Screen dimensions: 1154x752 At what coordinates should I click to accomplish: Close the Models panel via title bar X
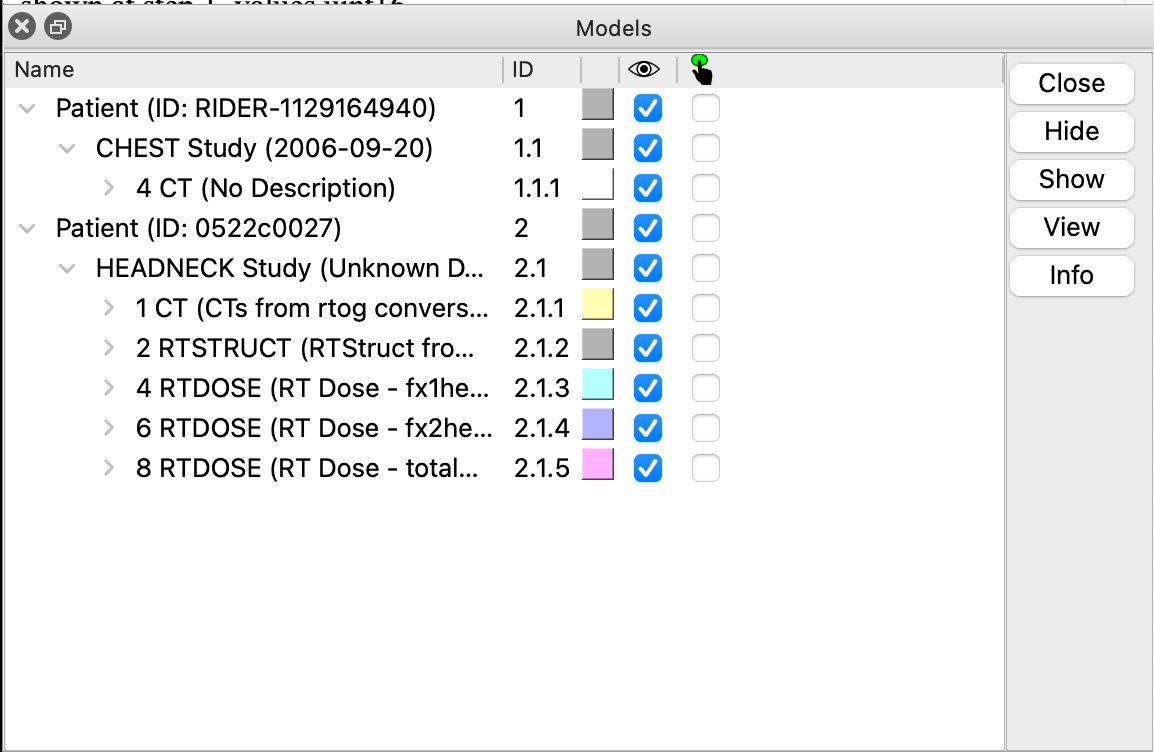23,28
